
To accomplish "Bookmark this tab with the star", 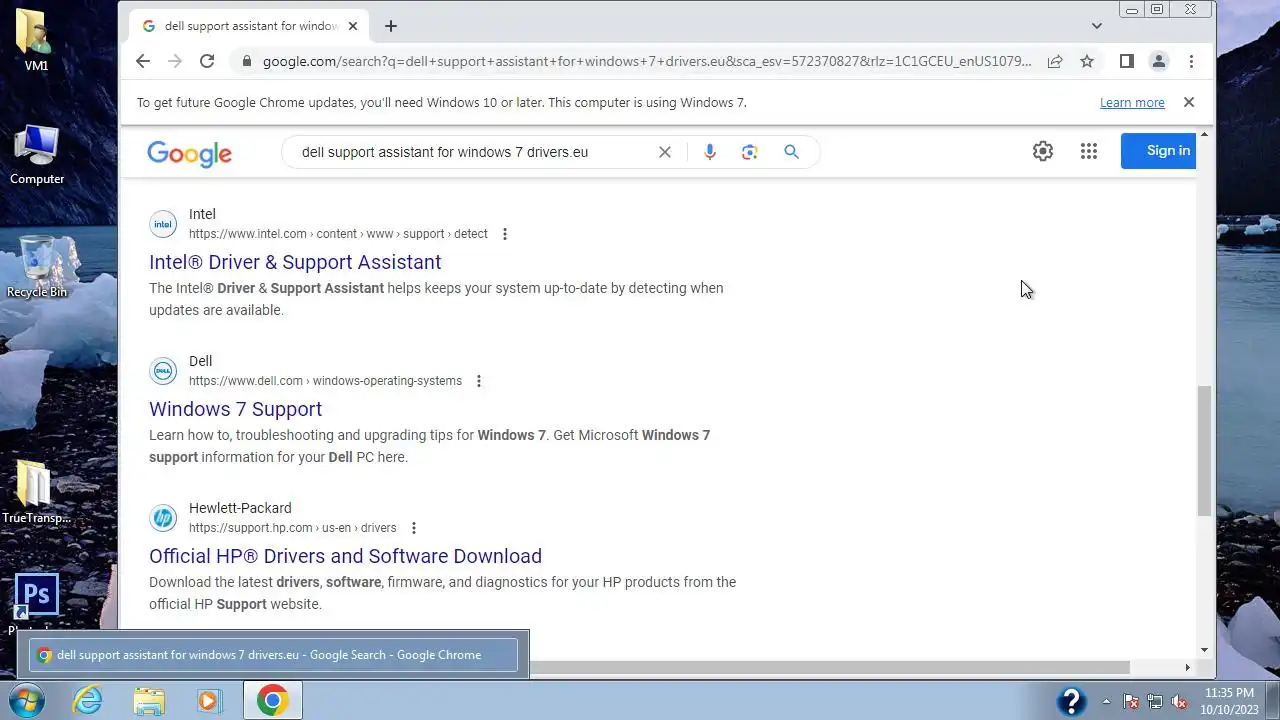I will pyautogui.click(x=1087, y=61).
